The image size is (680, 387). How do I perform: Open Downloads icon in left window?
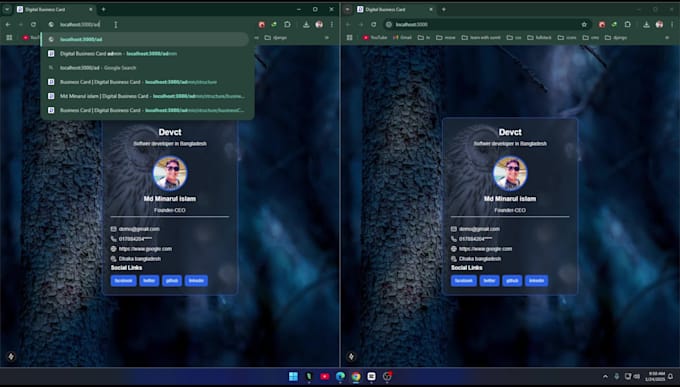306,25
